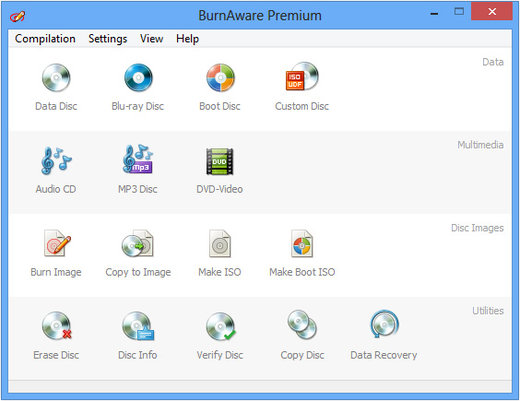Open the View menu
Image resolution: width=520 pixels, height=401 pixels.
(x=152, y=39)
